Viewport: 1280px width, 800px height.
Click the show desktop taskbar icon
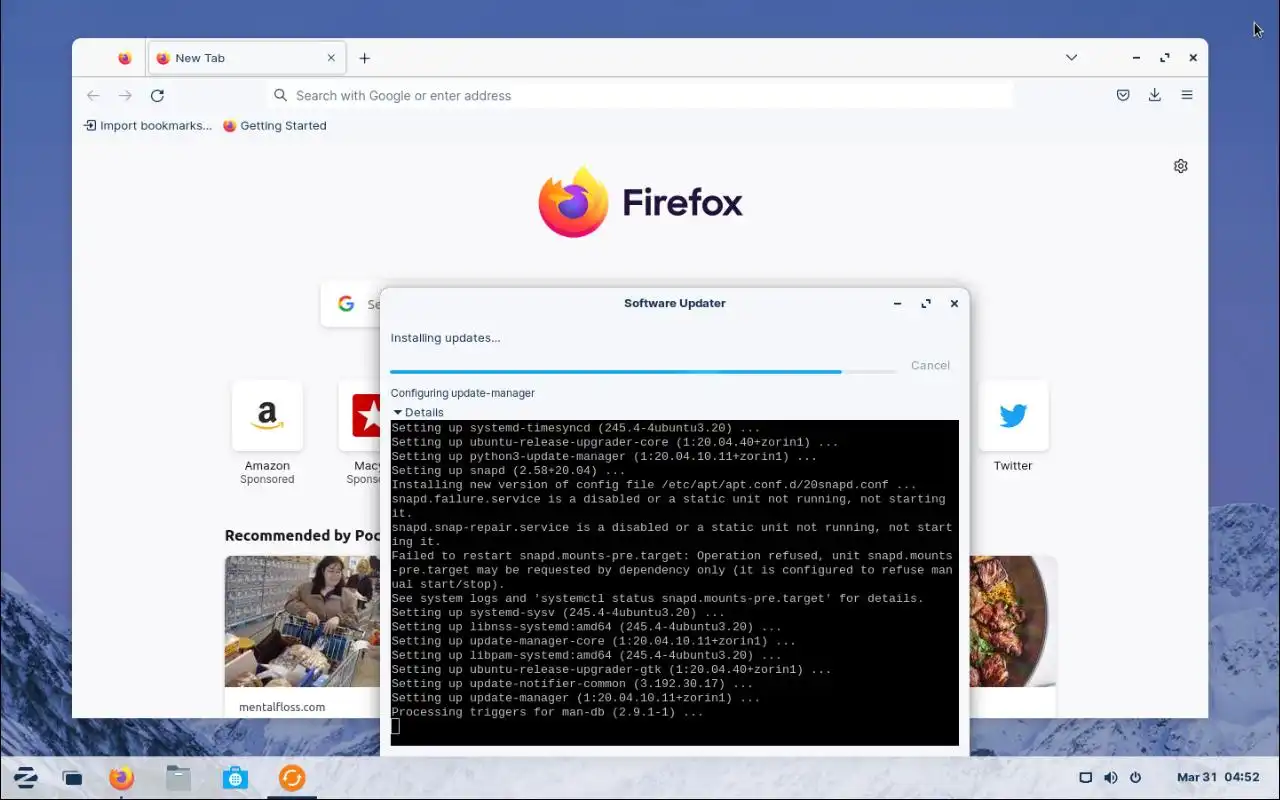click(x=72, y=778)
